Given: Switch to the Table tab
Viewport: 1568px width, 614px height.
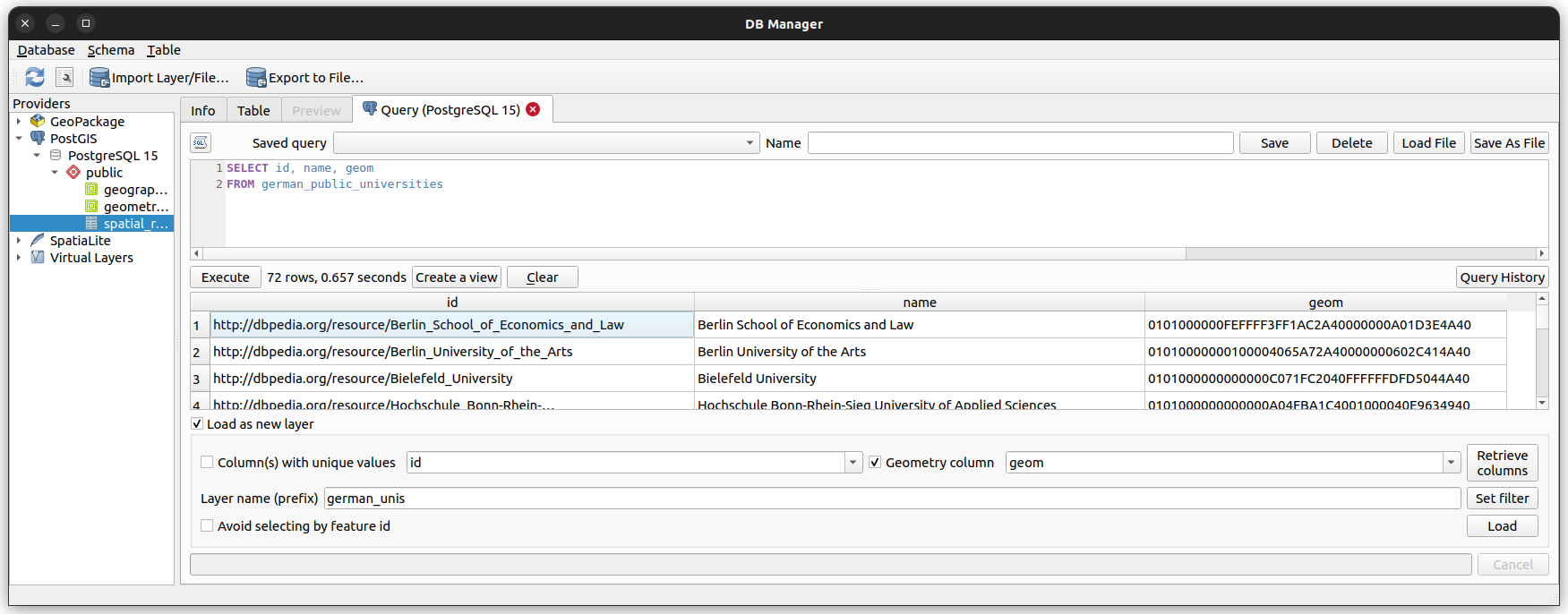Looking at the screenshot, I should coord(253,111).
